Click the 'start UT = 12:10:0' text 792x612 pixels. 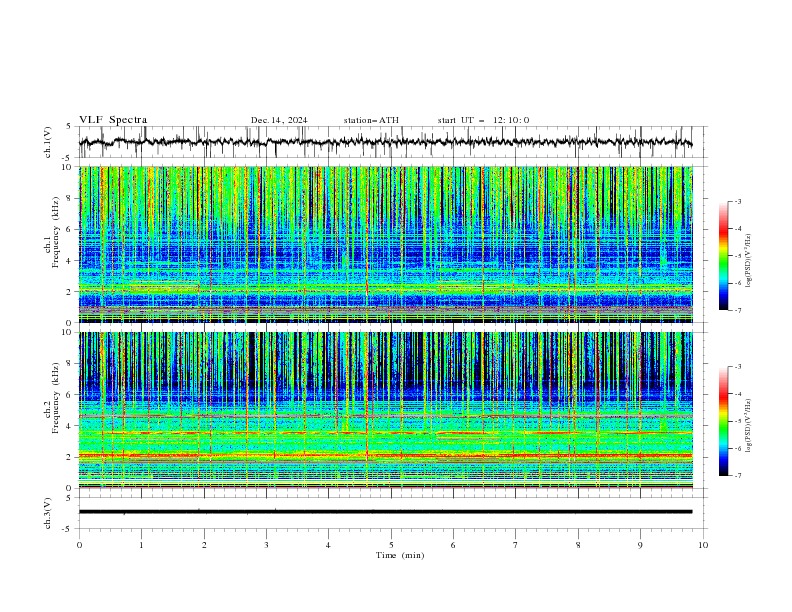point(483,120)
